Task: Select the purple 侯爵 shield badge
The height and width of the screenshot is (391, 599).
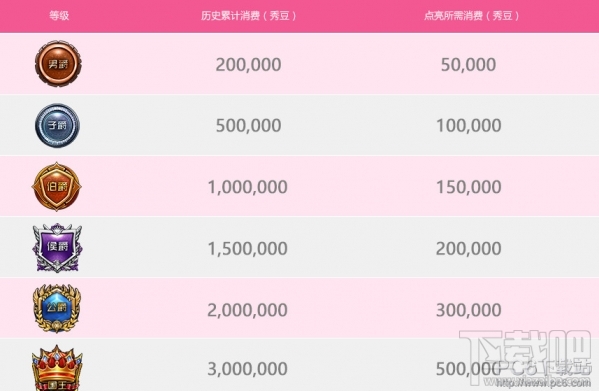Action: tap(57, 247)
